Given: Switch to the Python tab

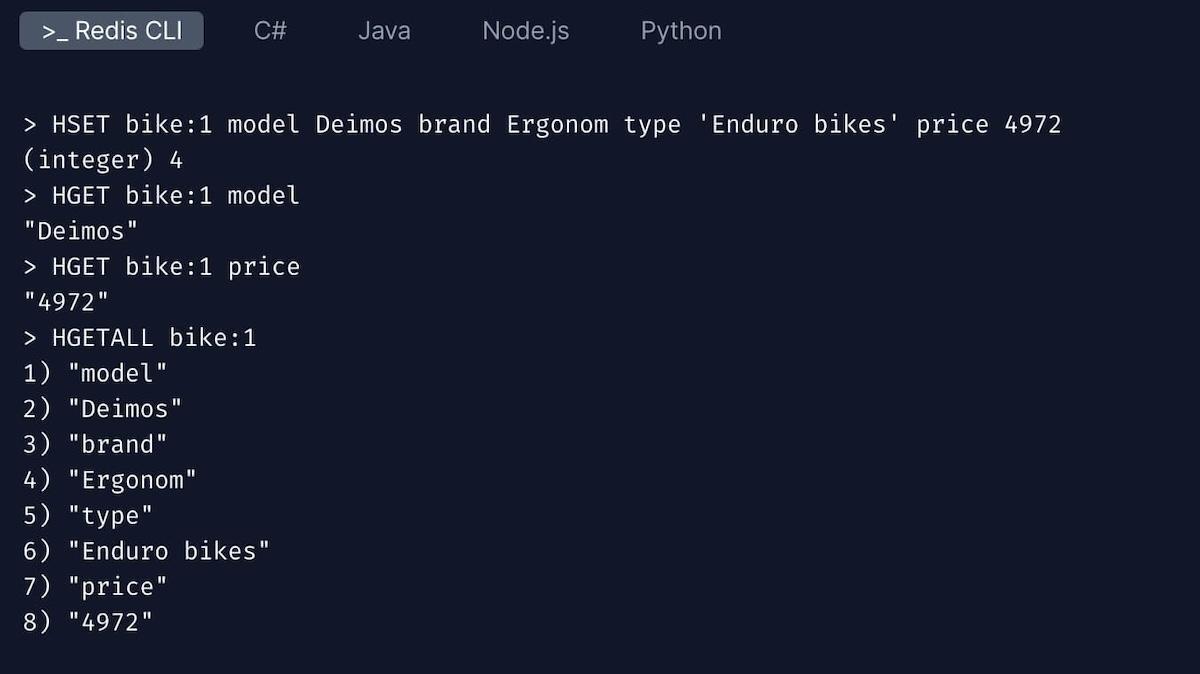Looking at the screenshot, I should (681, 31).
